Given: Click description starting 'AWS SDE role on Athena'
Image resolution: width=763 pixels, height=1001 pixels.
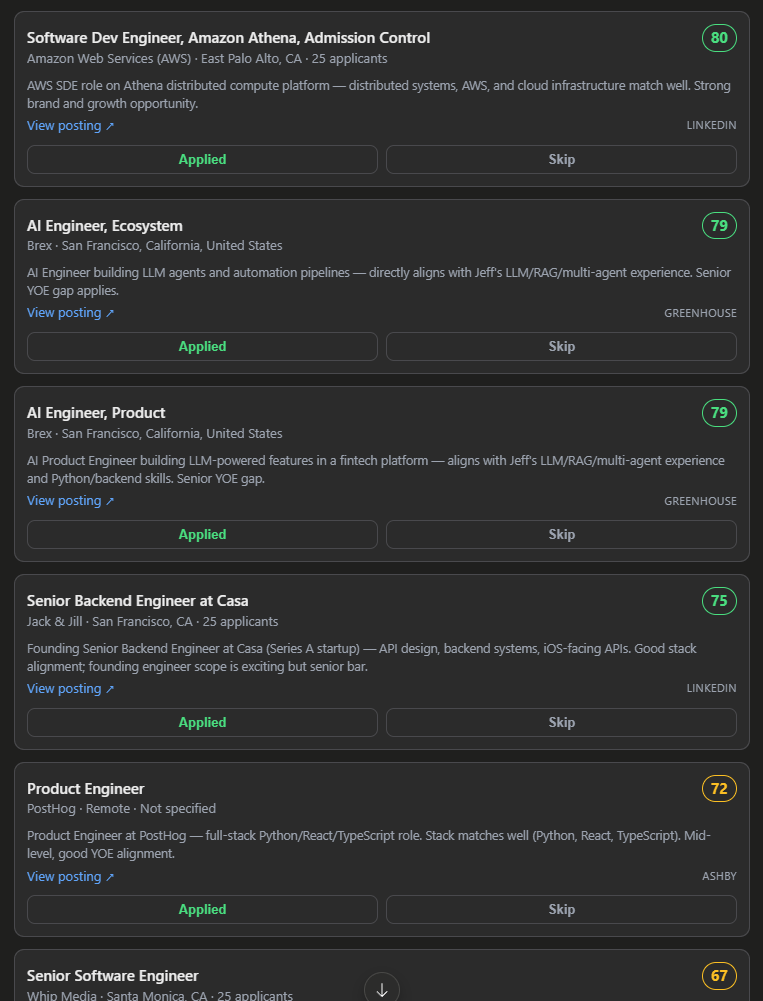Looking at the screenshot, I should (x=379, y=94).
